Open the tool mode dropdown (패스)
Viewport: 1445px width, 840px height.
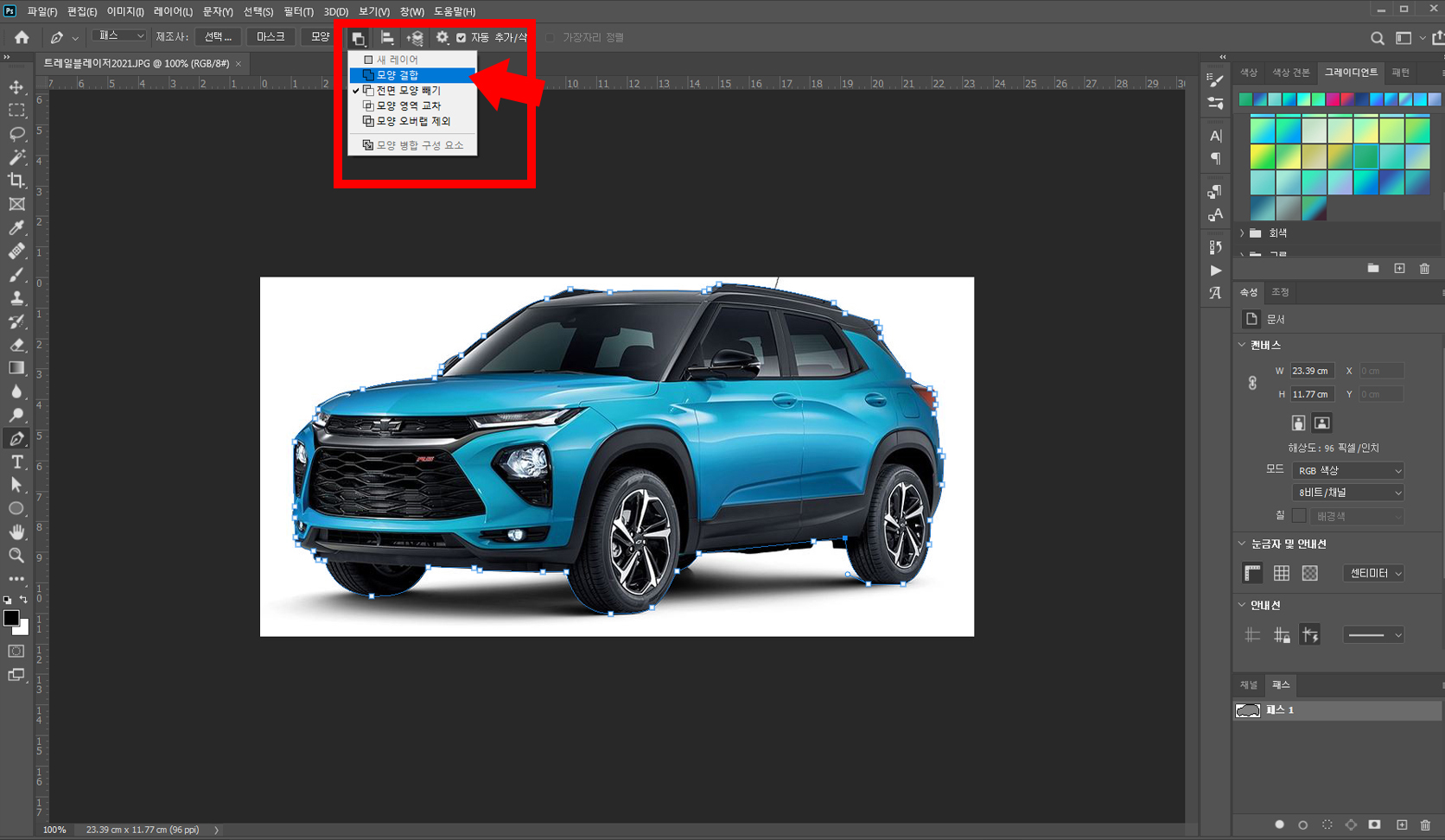pyautogui.click(x=120, y=36)
